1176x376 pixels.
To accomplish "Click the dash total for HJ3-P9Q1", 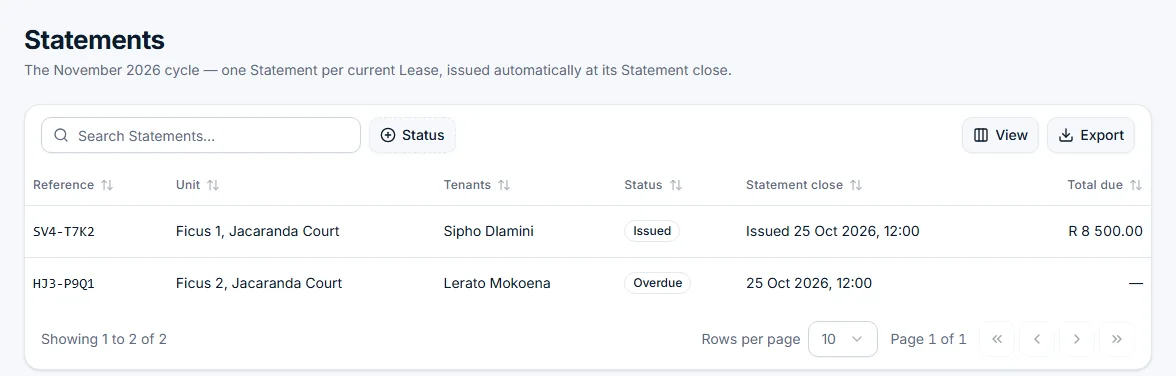I will [1136, 283].
